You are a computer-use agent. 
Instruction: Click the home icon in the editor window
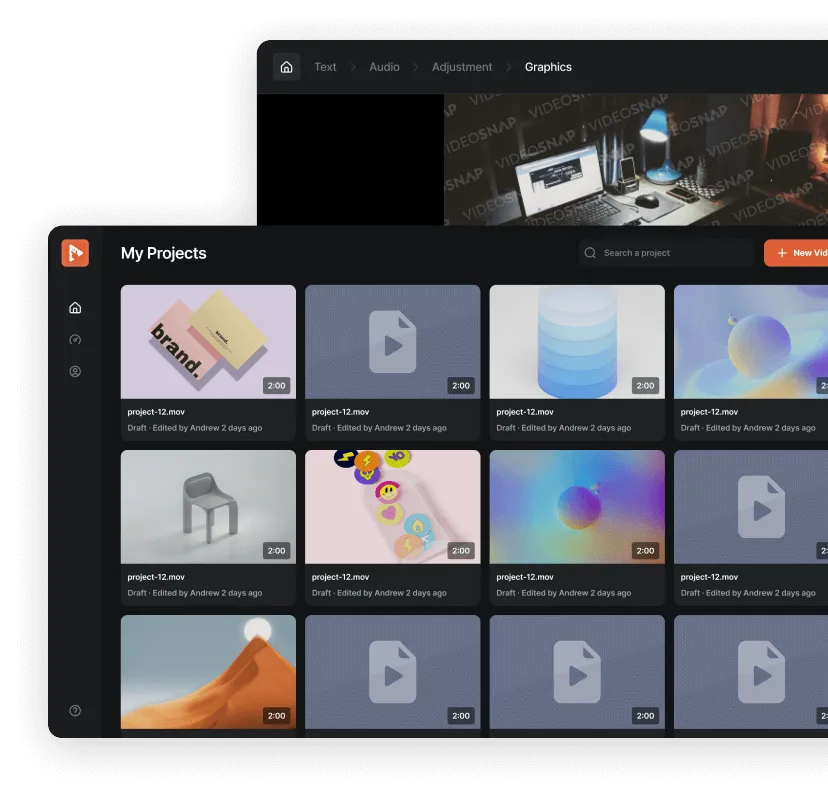[286, 67]
